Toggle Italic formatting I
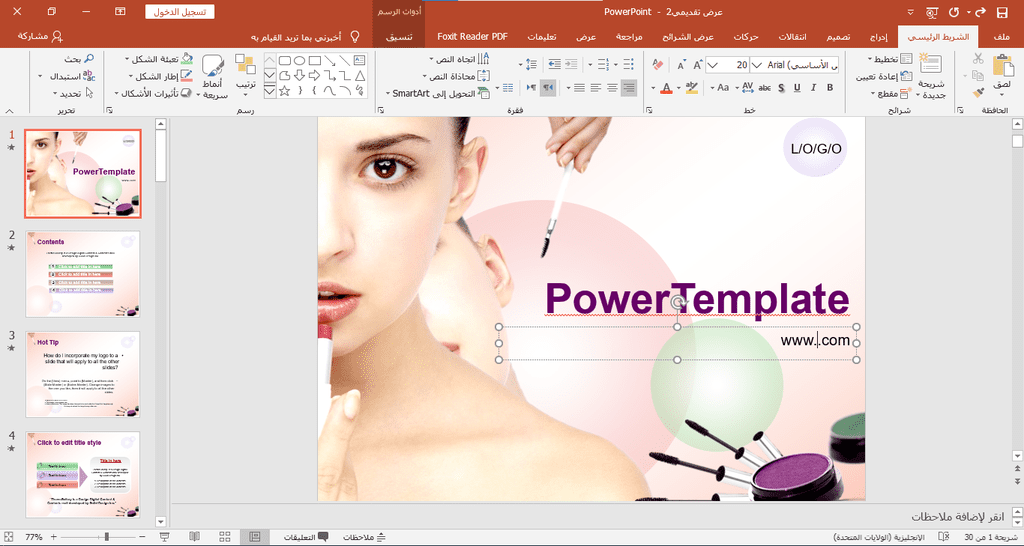The height and width of the screenshot is (546, 1024). pyautogui.click(x=814, y=88)
